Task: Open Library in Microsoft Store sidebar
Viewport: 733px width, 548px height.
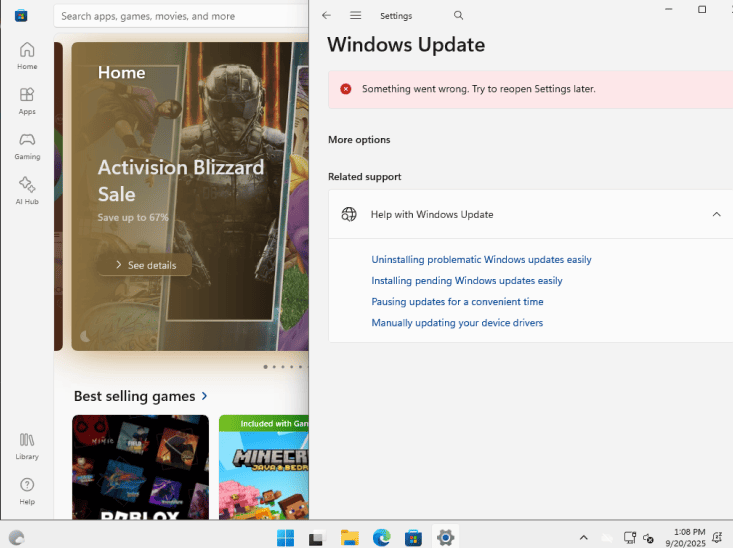Action: point(27,446)
